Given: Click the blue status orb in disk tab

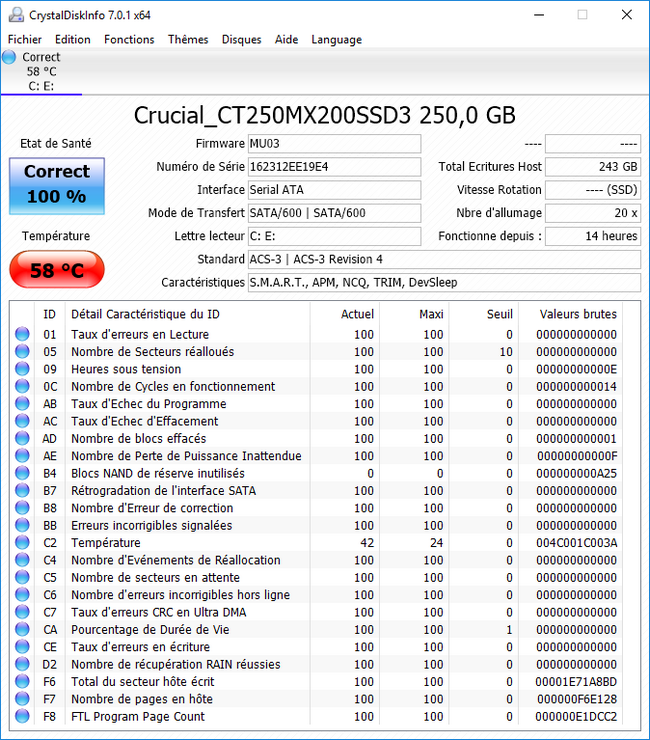Looking at the screenshot, I should click(x=9, y=57).
